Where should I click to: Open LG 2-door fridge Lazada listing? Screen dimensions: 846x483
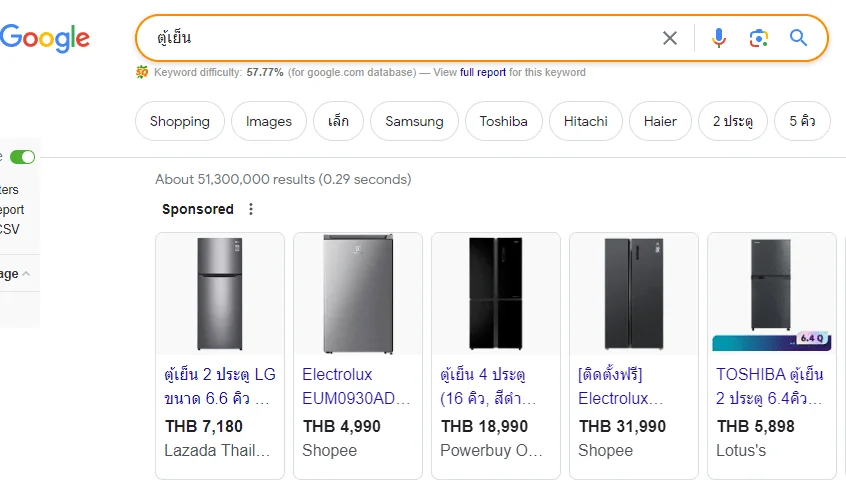click(220, 386)
